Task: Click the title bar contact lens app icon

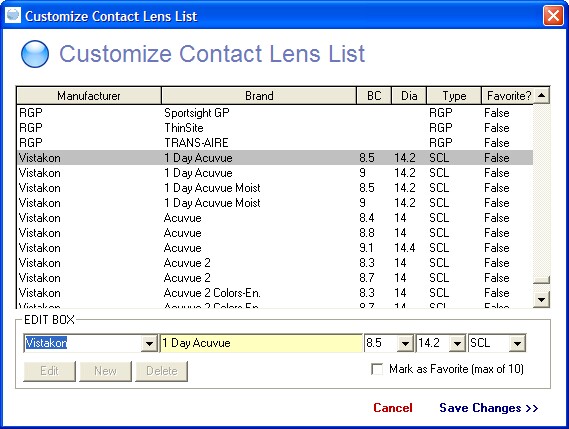Action: [13, 15]
